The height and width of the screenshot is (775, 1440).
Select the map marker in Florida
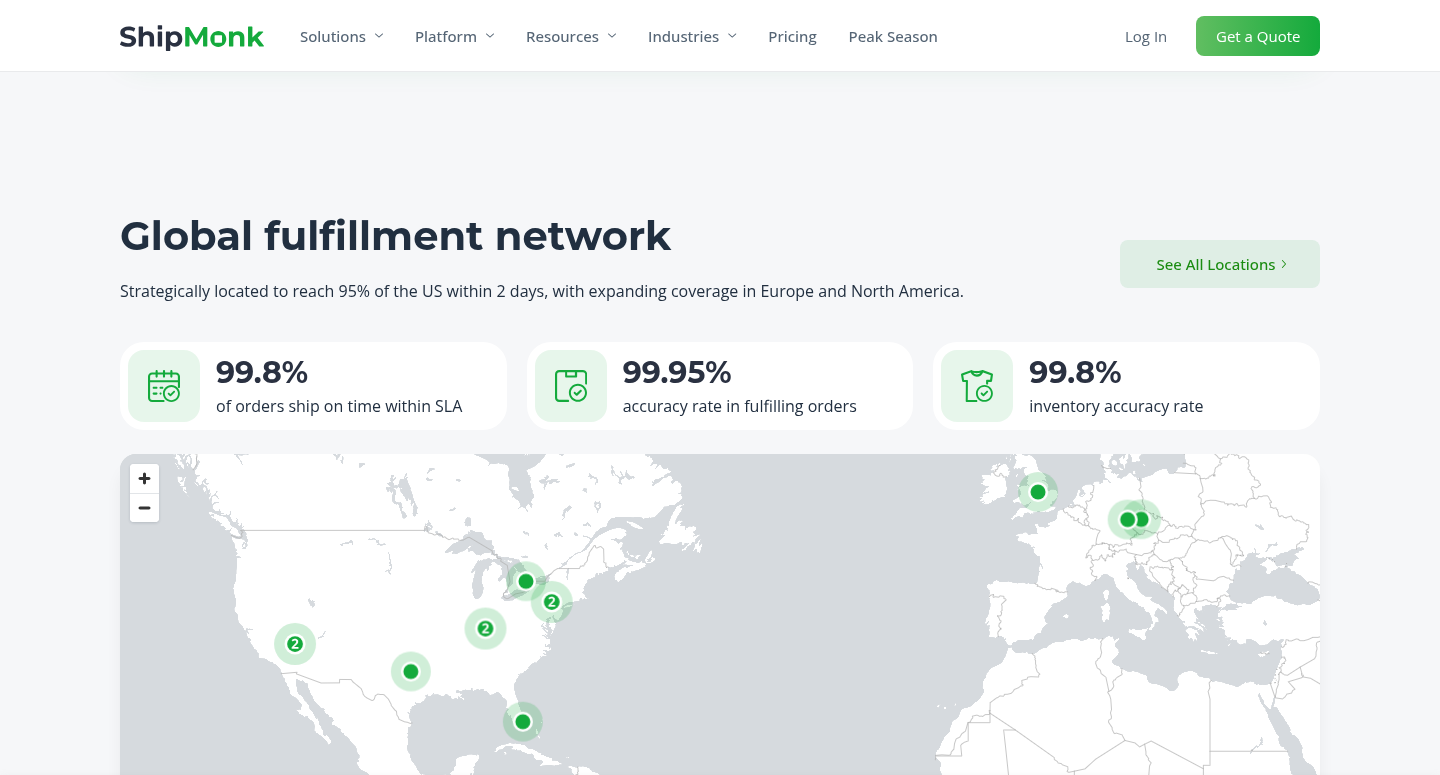[522, 721]
